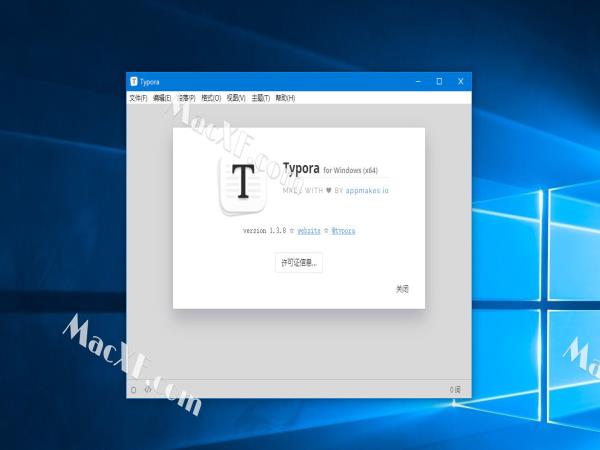Follow the website link
This screenshot has height=450, width=600.
(309, 231)
